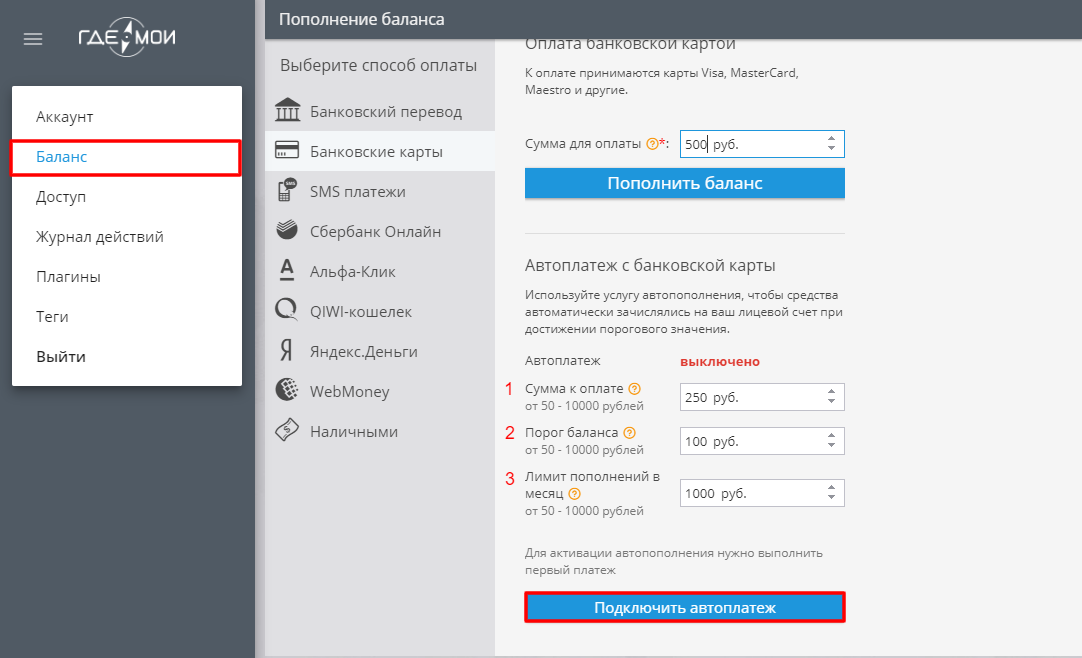This screenshot has width=1082, height=658.
Task: Click the ГдеМои logo
Action: coord(127,37)
